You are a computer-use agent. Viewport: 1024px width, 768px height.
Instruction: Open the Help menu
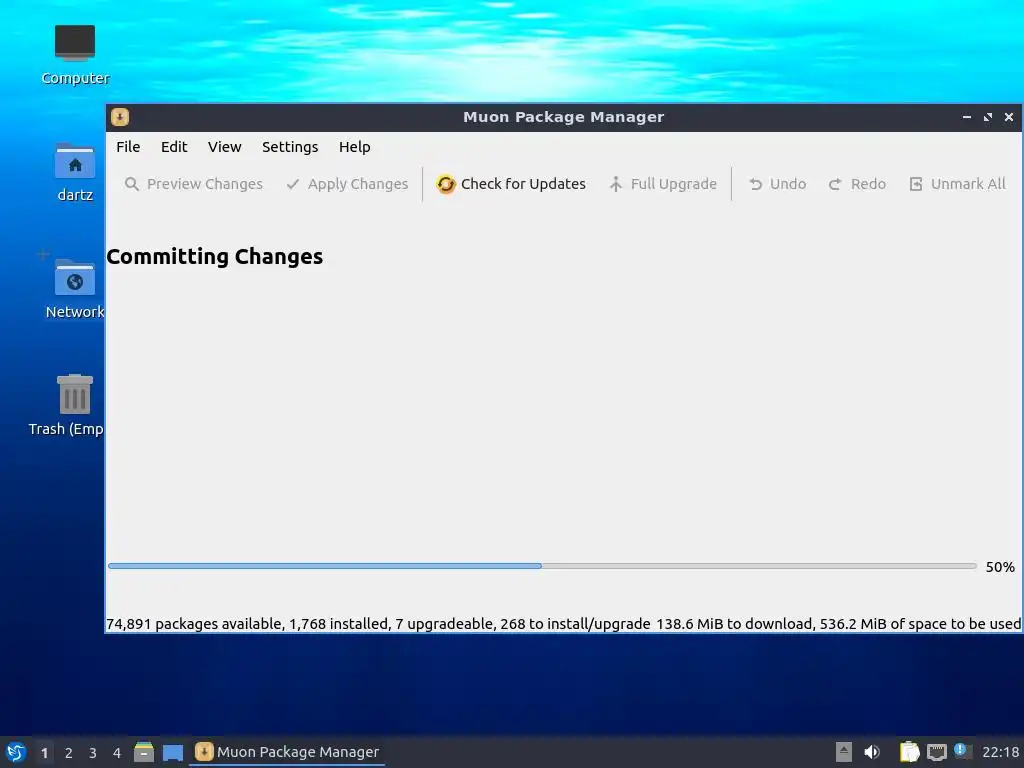354,147
